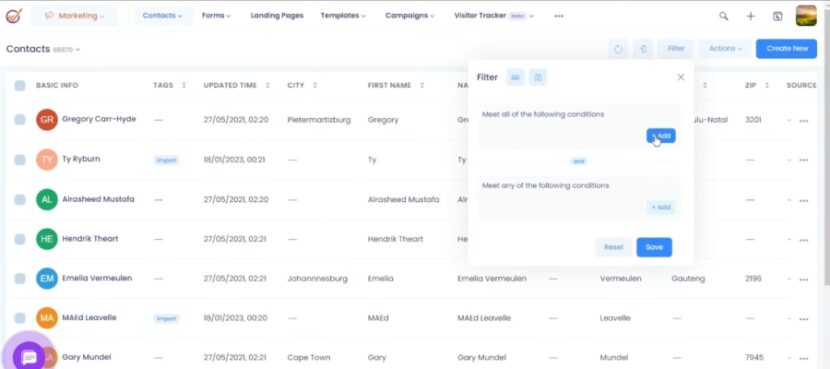Viewport: 830px width, 369px height.
Task: Click the EM avatar of Emelia Vermeulen
Action: pyautogui.click(x=47, y=278)
